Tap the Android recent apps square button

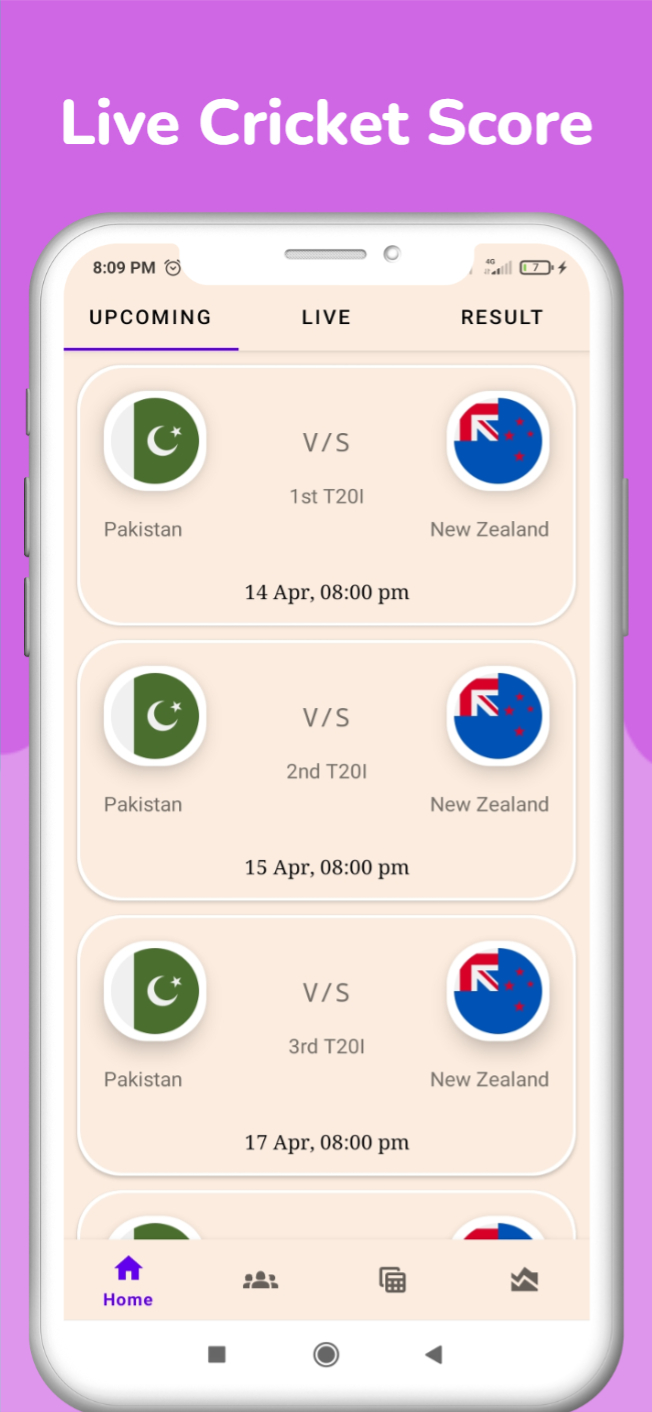tap(217, 1355)
